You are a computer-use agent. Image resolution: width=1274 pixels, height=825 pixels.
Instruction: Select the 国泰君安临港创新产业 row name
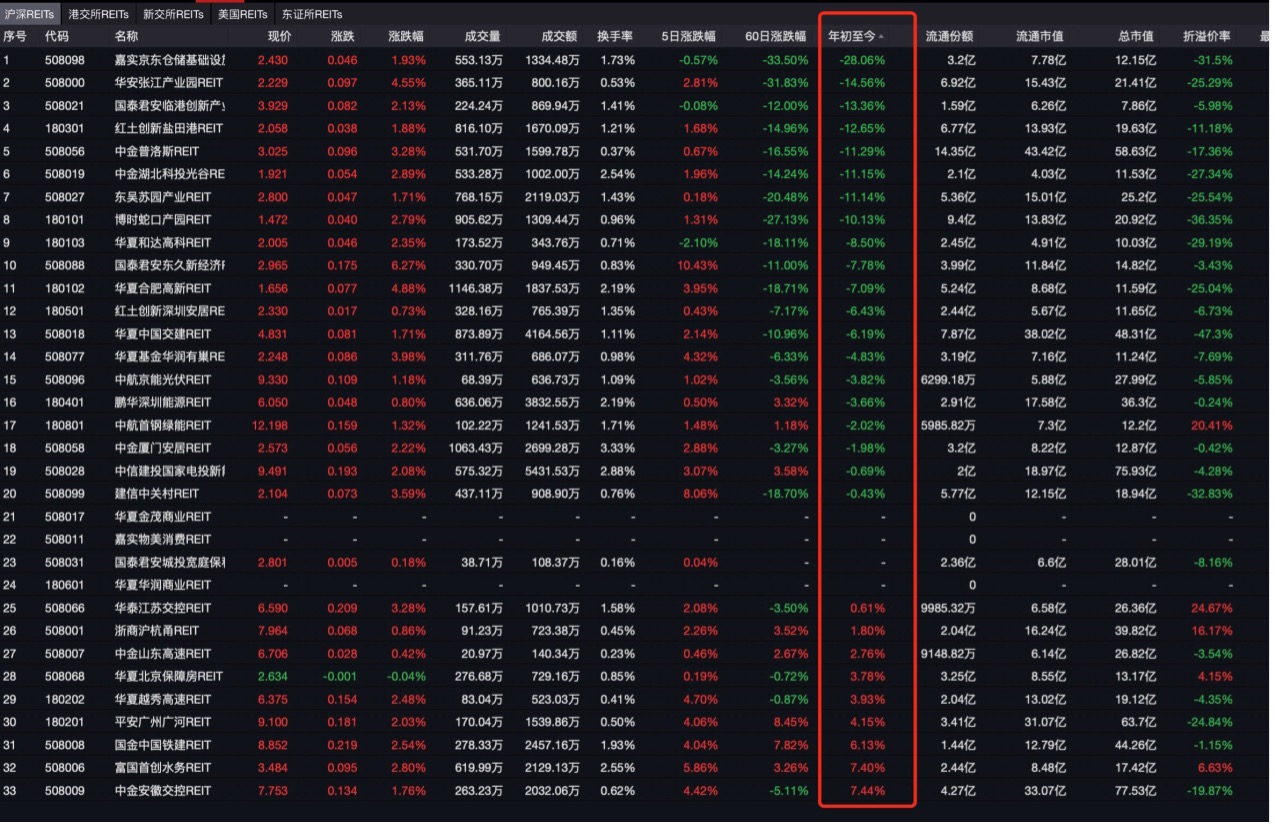coord(170,106)
